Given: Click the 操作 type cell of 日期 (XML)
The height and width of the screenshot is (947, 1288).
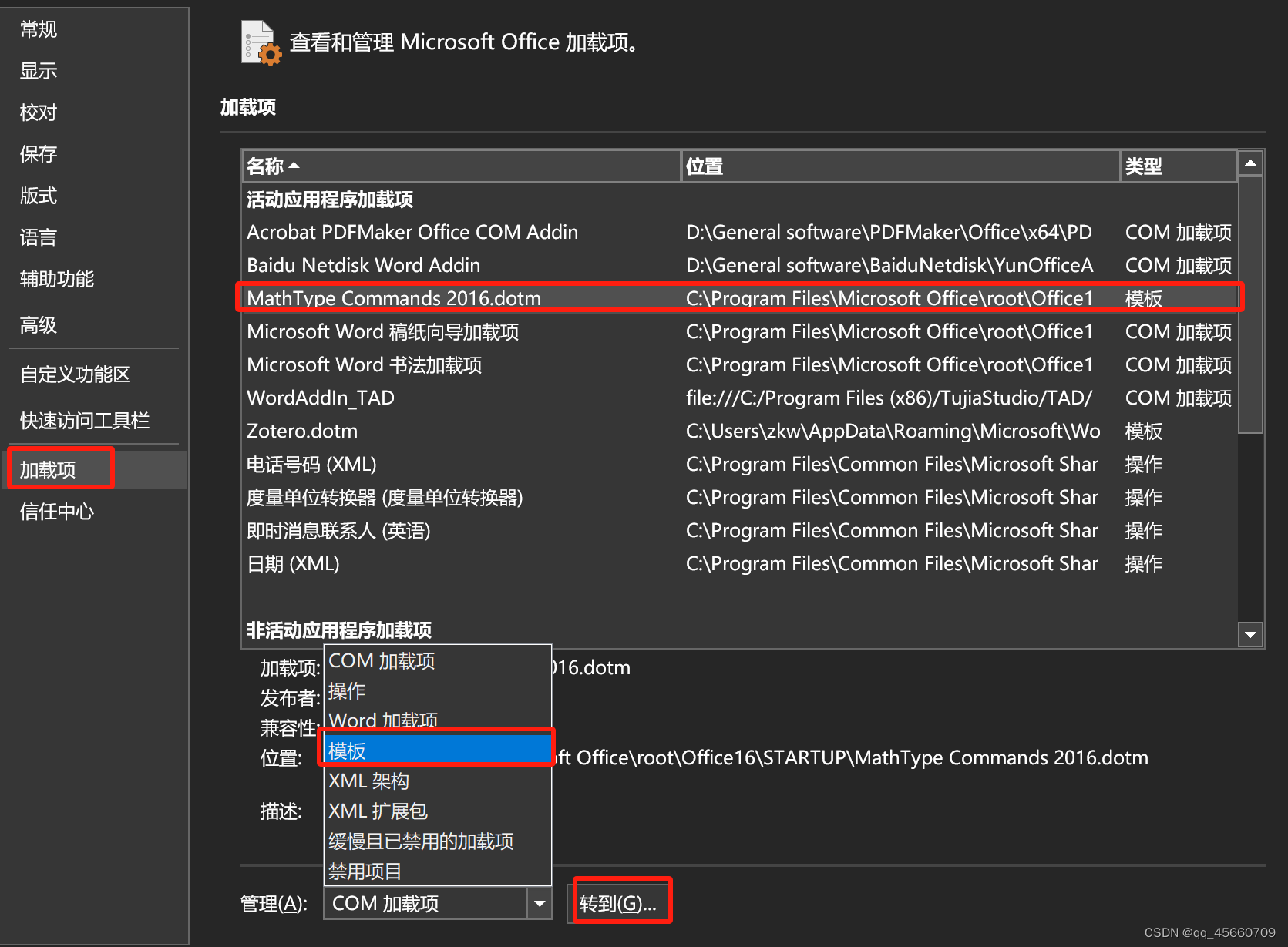Looking at the screenshot, I should click(1143, 563).
